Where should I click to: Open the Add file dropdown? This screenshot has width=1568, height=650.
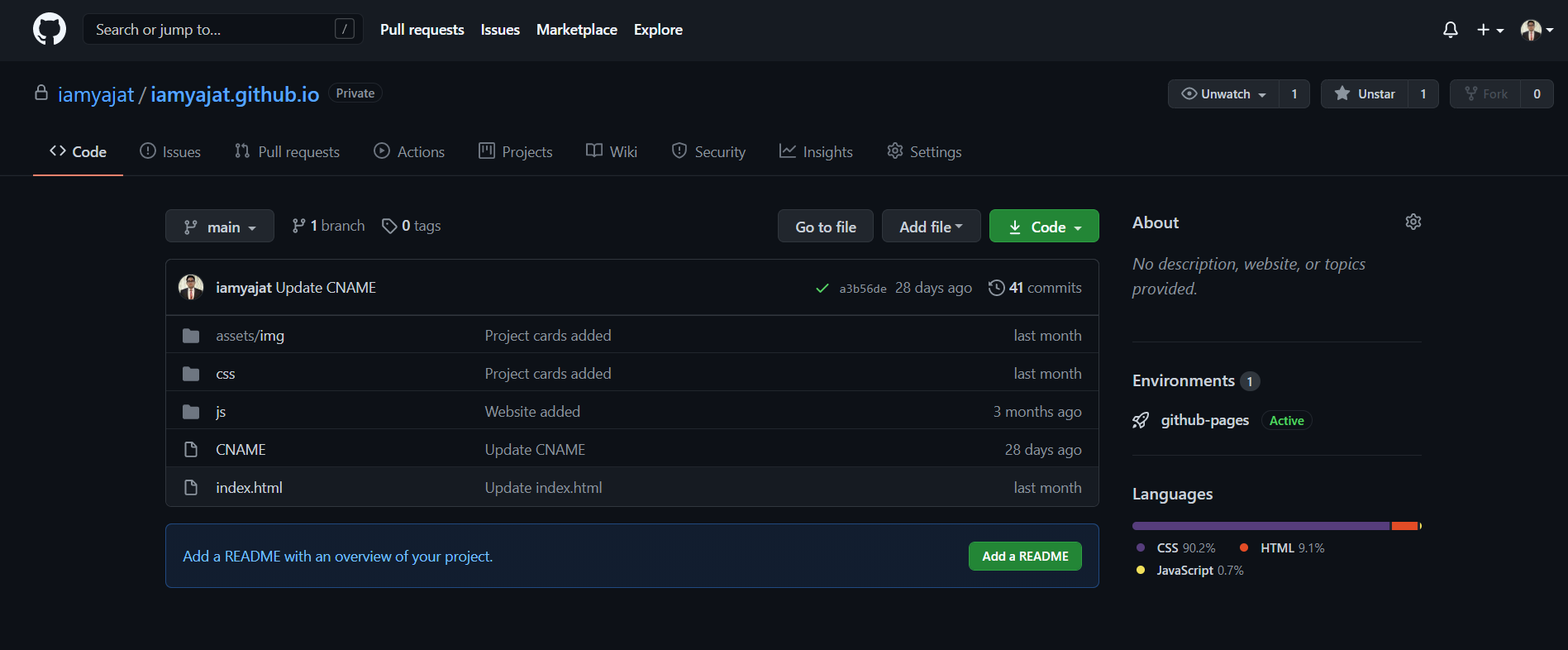(932, 227)
